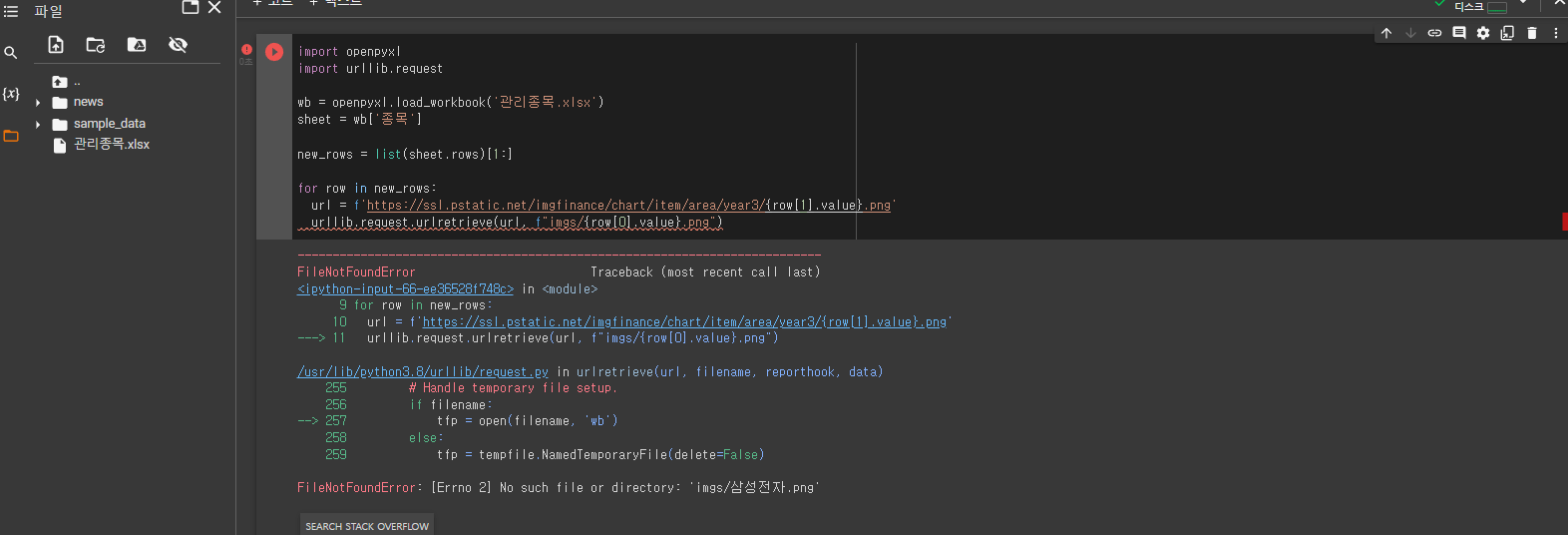Run the code cell
Viewport: 1568px width, 535px height.
pyautogui.click(x=274, y=52)
